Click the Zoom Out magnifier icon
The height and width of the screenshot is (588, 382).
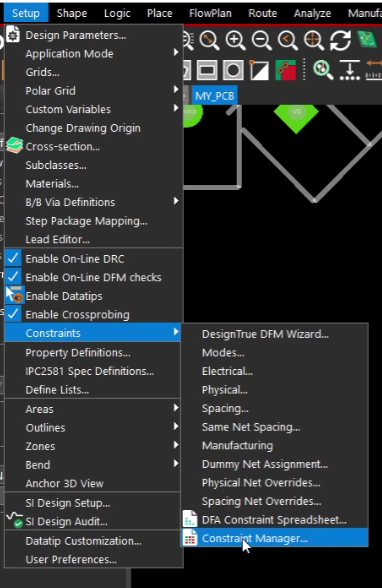pos(261,40)
